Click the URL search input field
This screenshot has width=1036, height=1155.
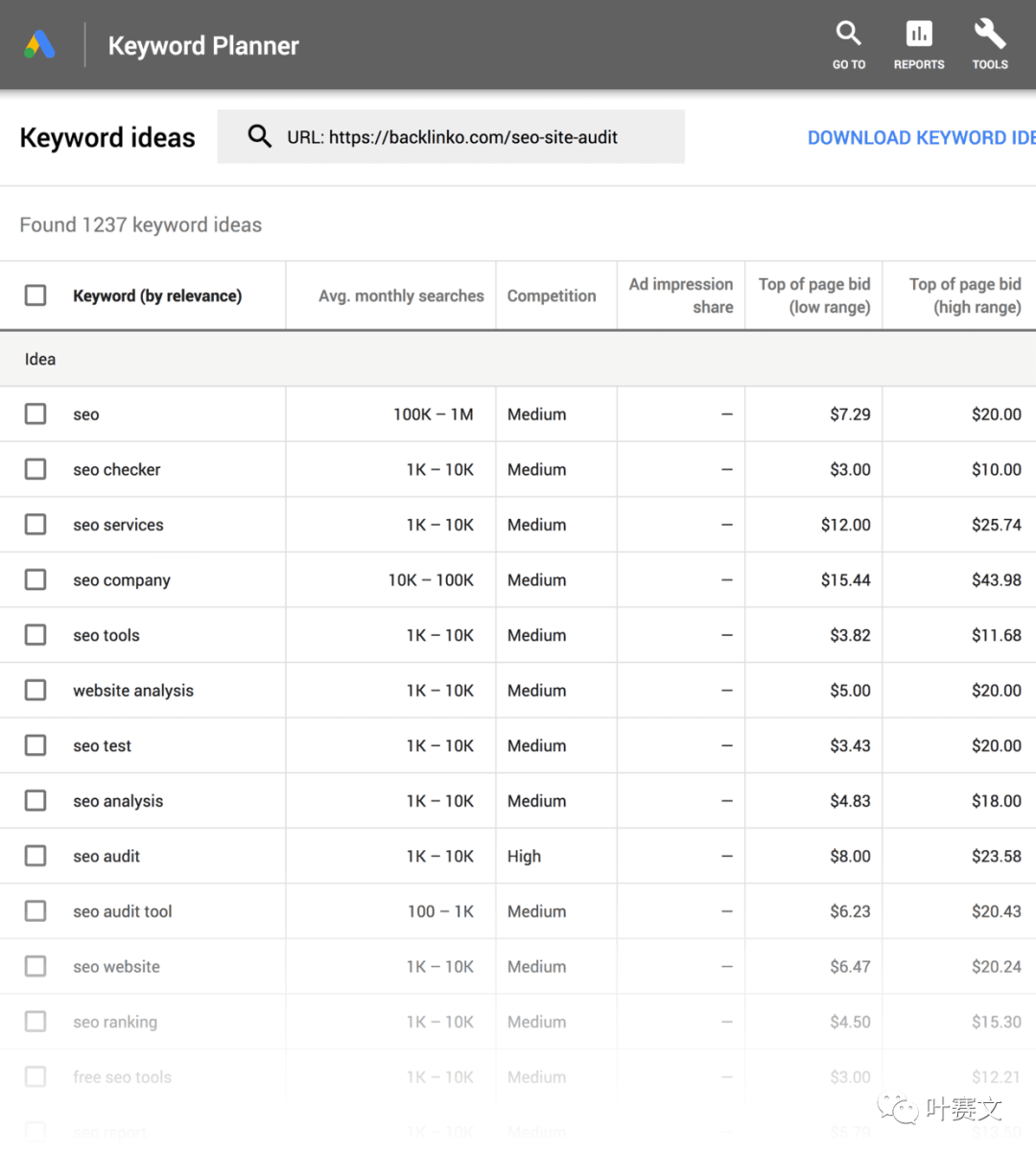pyautogui.click(x=451, y=136)
